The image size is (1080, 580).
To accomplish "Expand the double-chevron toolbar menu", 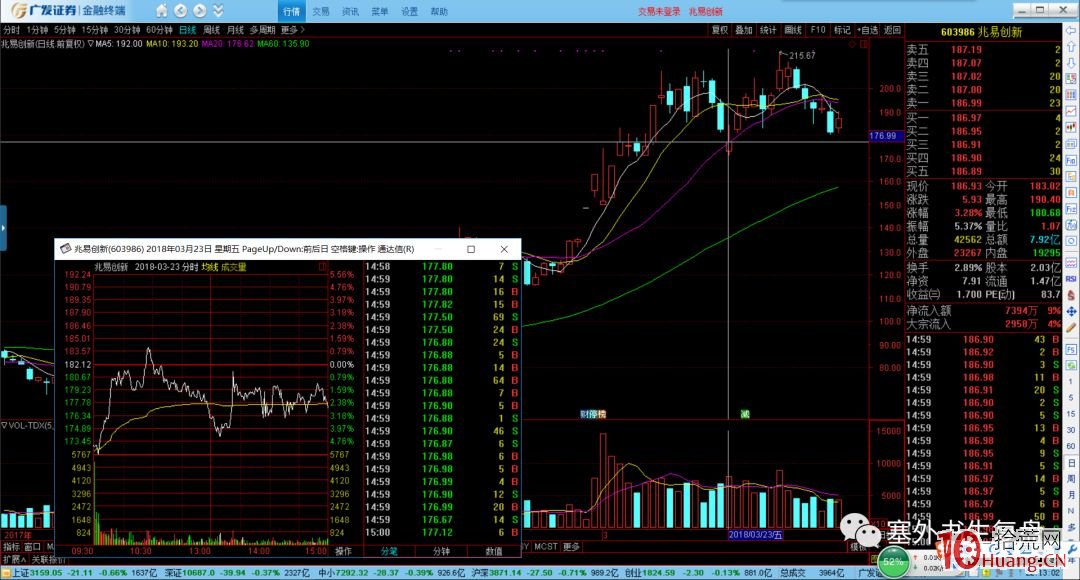I will 218,10.
